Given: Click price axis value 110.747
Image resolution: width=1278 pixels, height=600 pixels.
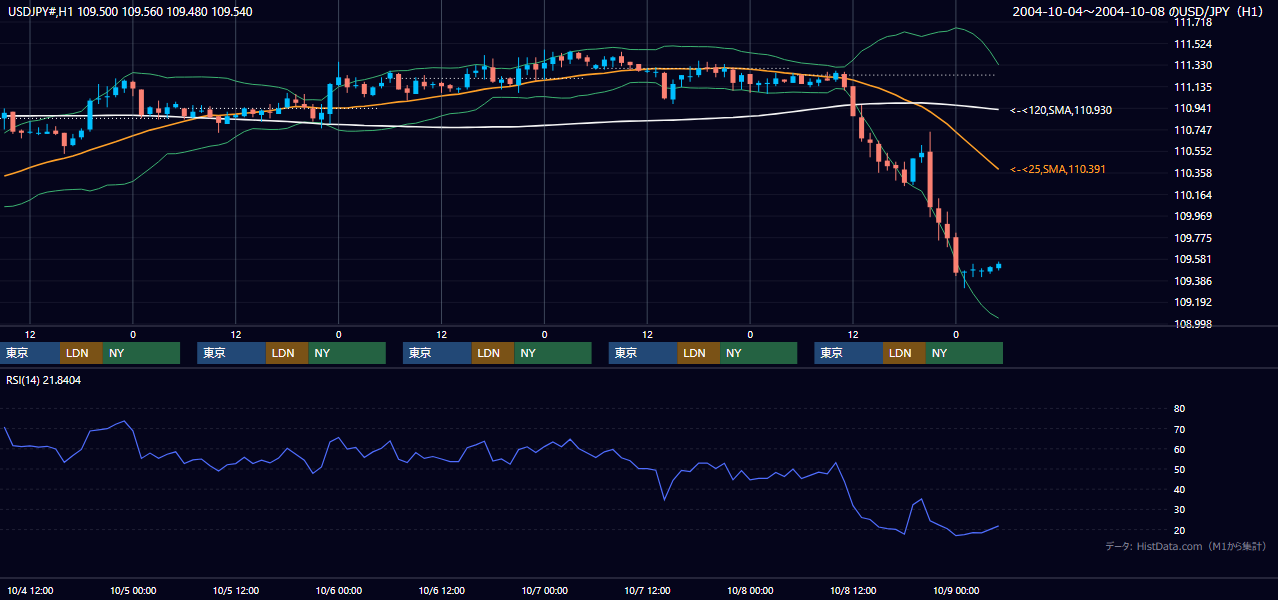Looking at the screenshot, I should [x=1194, y=130].
